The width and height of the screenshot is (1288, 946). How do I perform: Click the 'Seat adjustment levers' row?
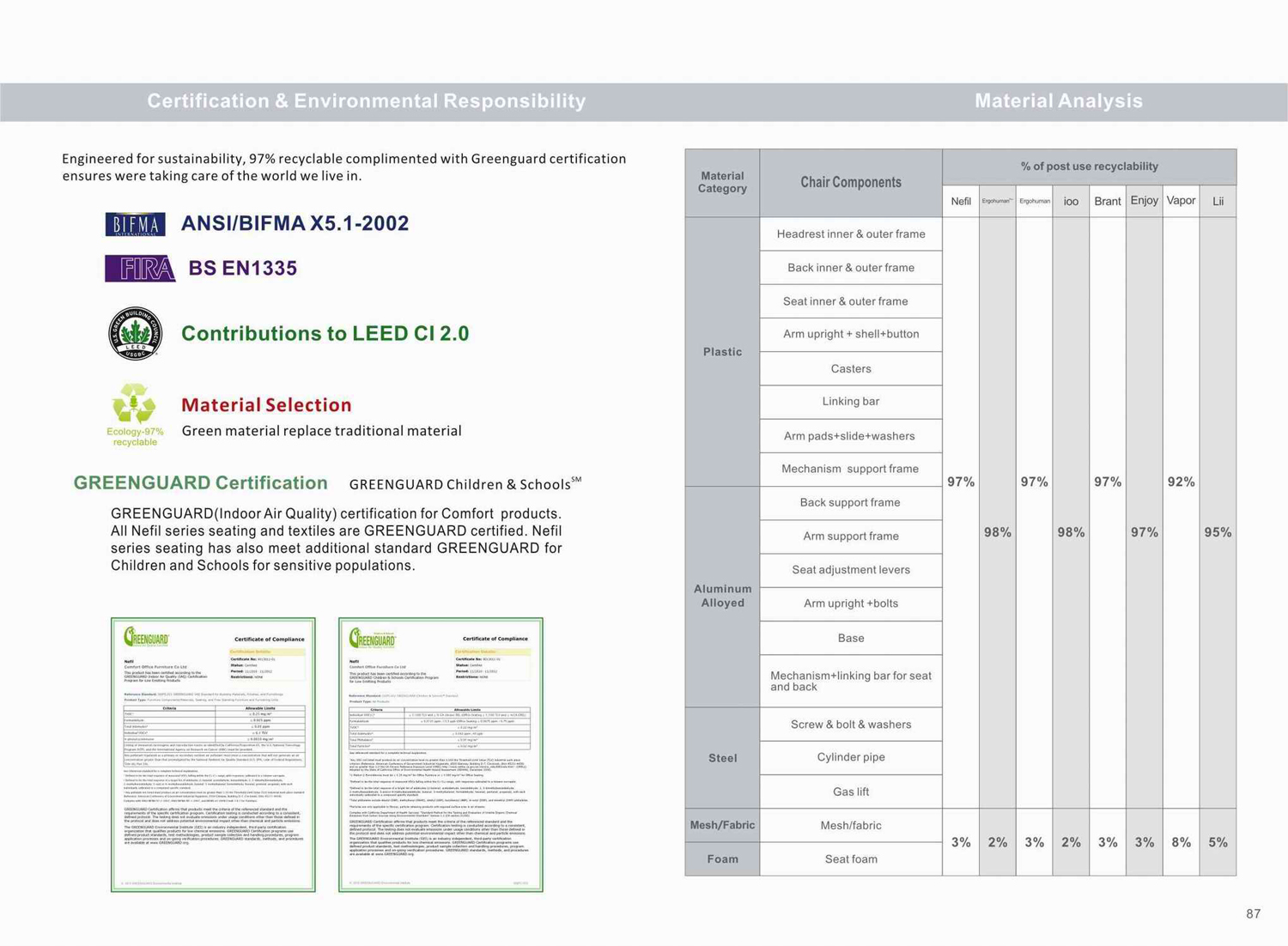coord(851,570)
